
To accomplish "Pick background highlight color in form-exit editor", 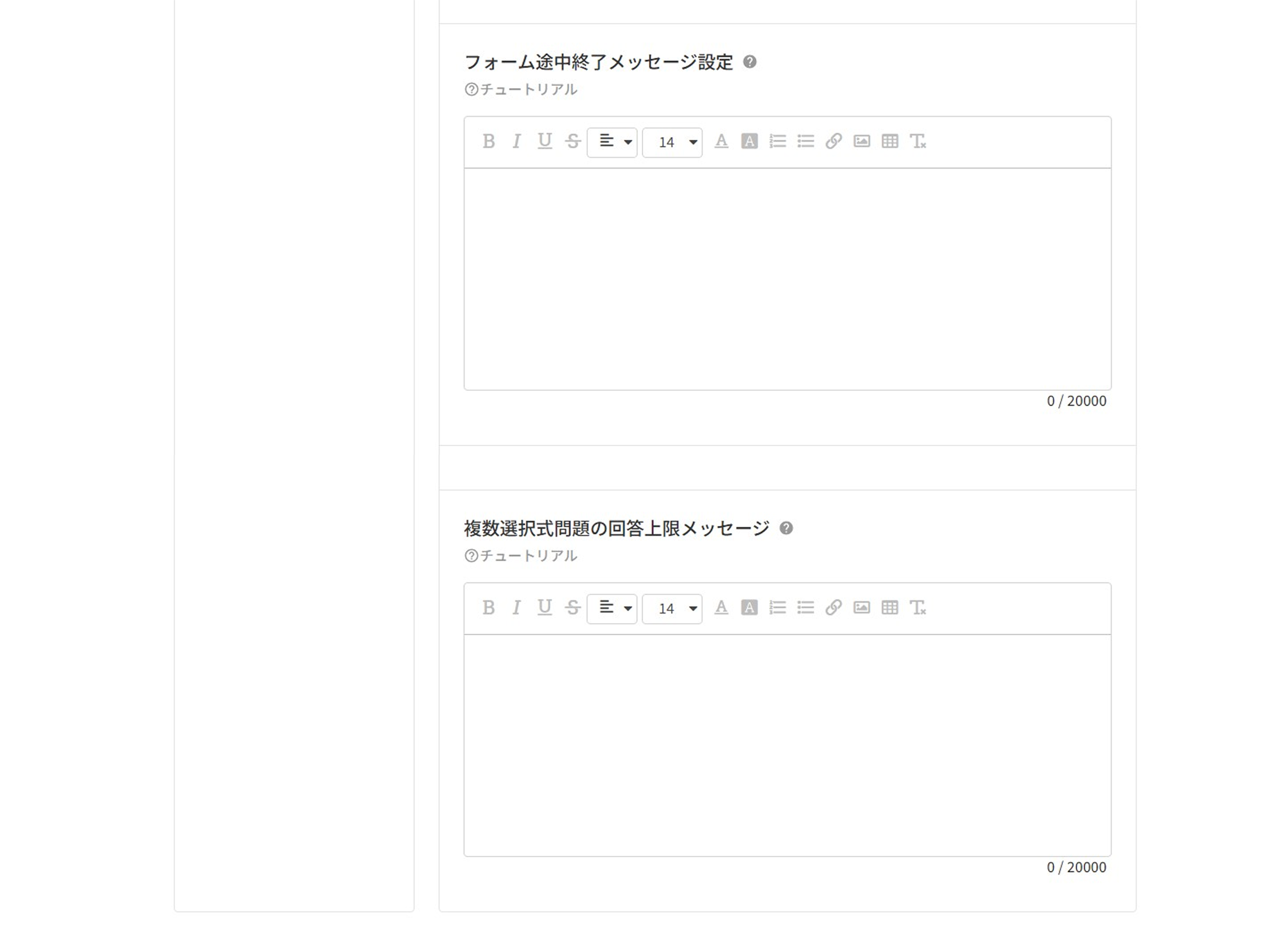I will pyautogui.click(x=749, y=142).
